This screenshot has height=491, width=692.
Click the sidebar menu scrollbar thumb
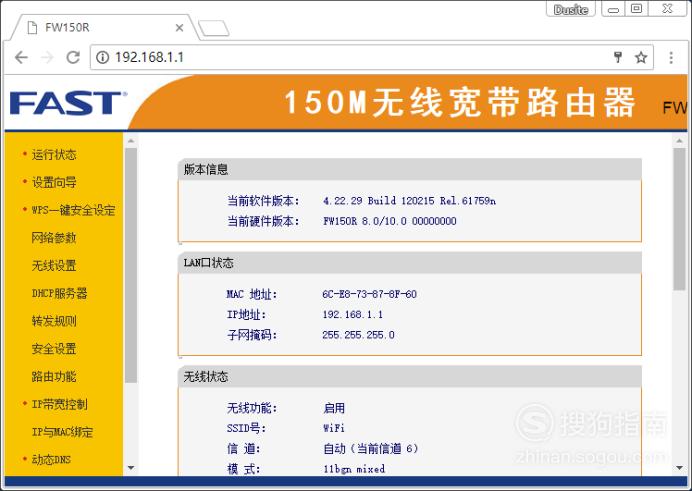coord(131,266)
